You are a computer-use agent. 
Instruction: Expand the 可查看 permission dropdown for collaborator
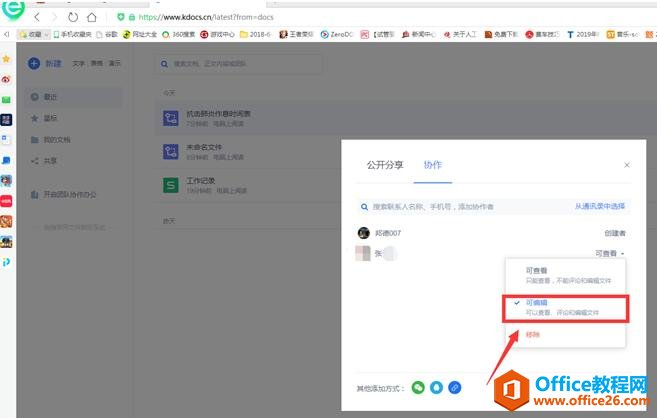coord(609,254)
